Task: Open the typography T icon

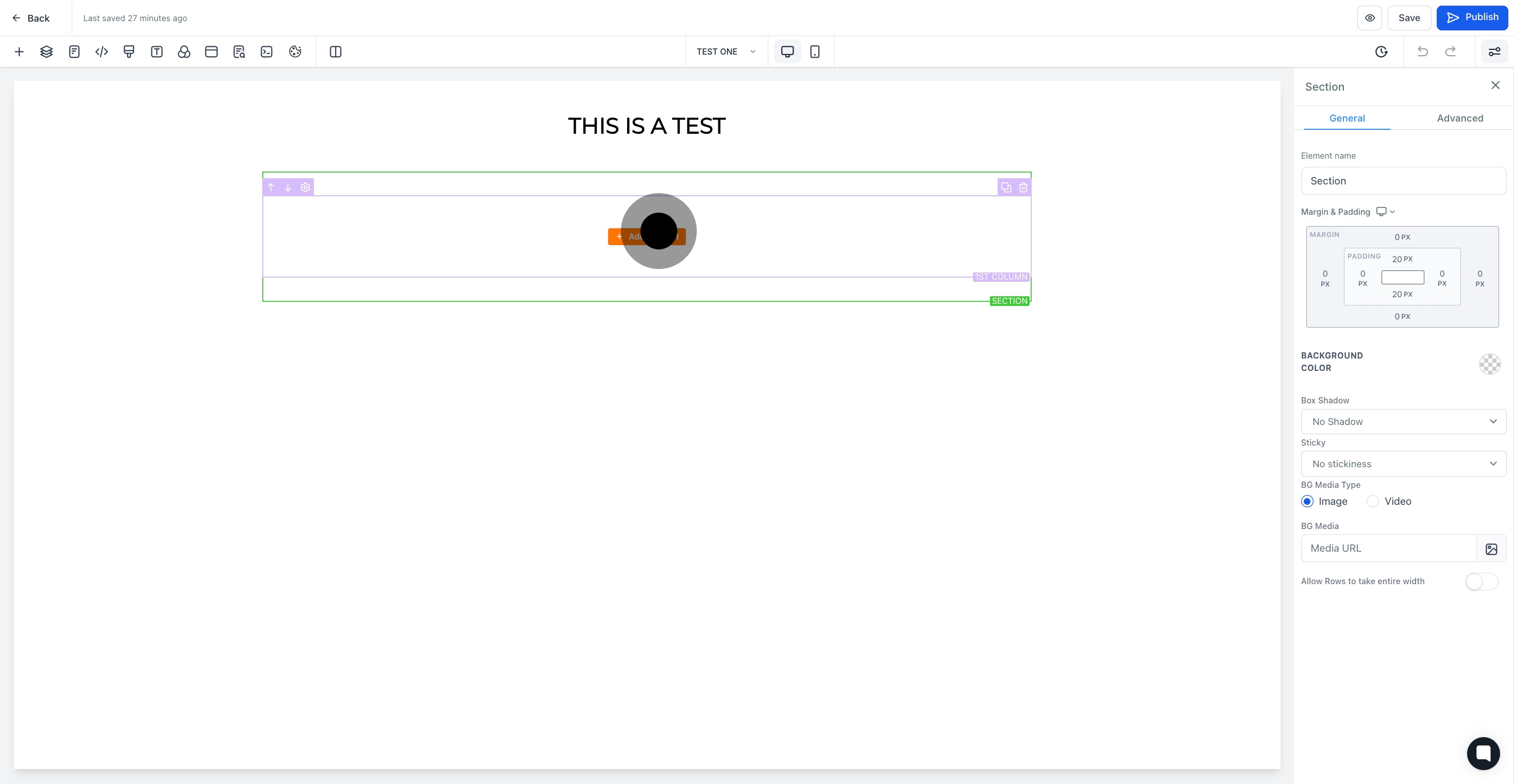Action: tap(156, 52)
